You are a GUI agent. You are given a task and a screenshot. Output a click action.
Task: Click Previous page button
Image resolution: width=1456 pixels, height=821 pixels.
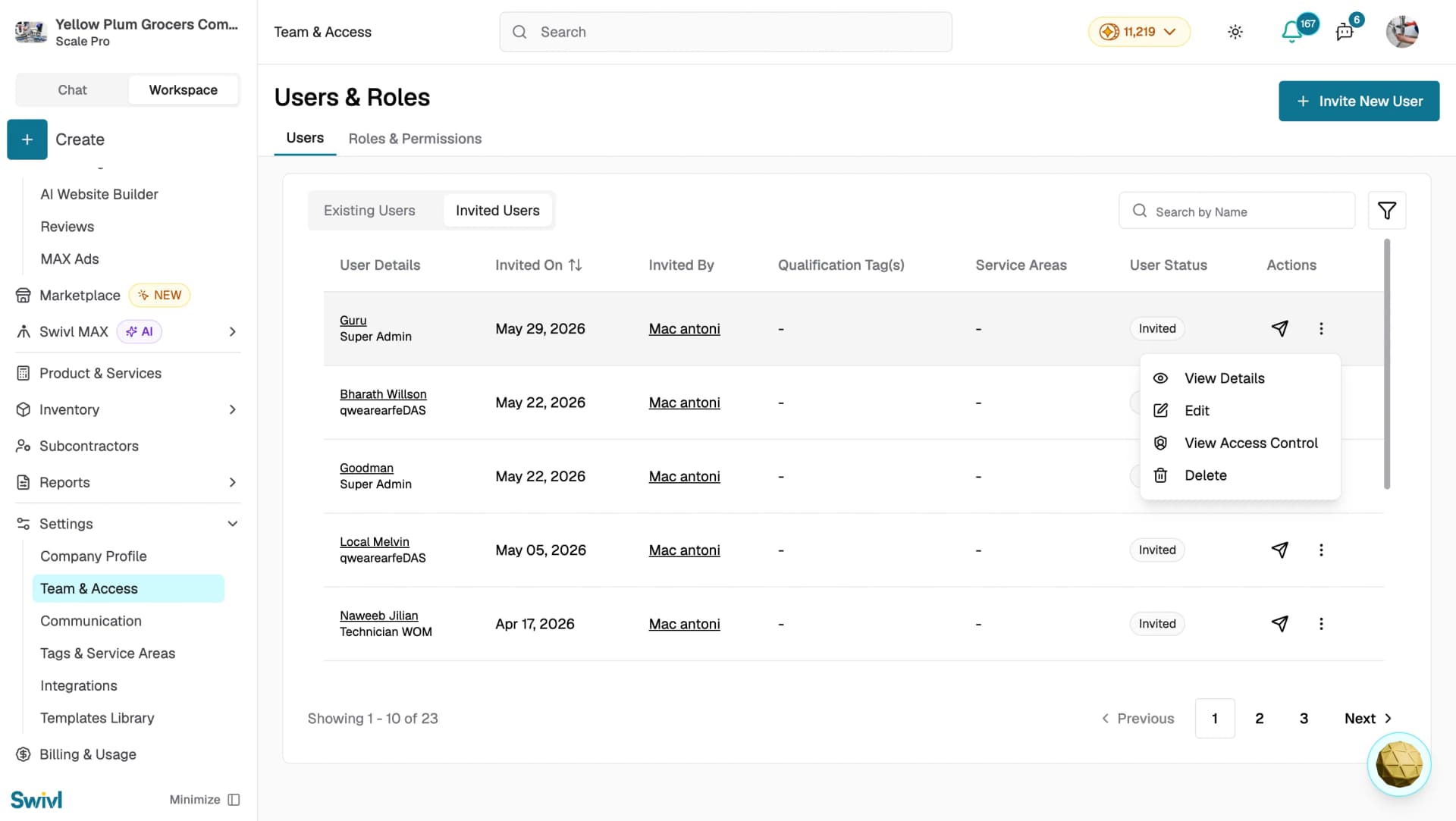pos(1137,719)
